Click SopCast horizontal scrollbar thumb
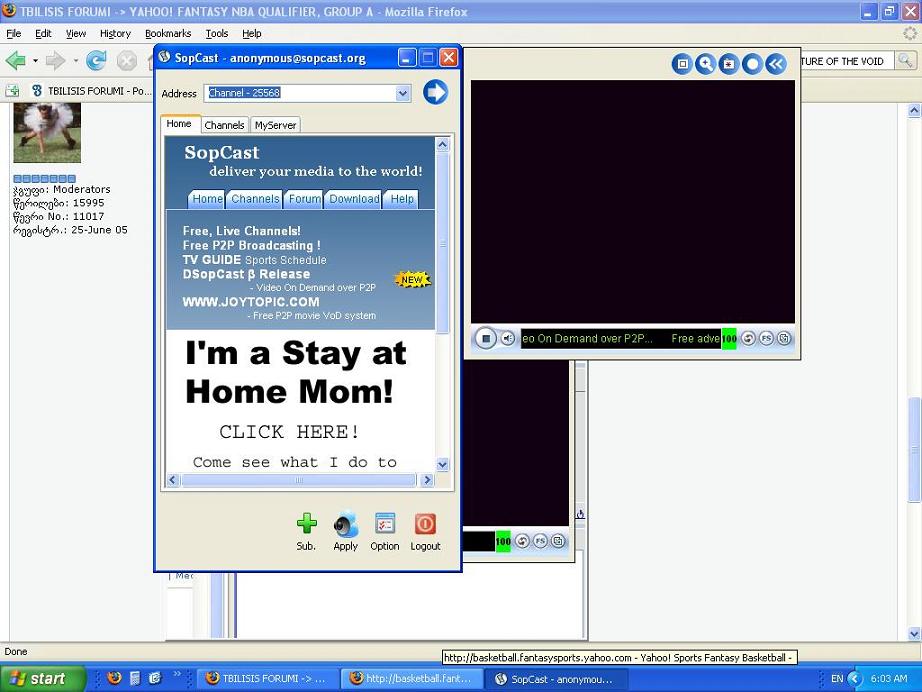The height and width of the screenshot is (692, 922). click(x=299, y=480)
